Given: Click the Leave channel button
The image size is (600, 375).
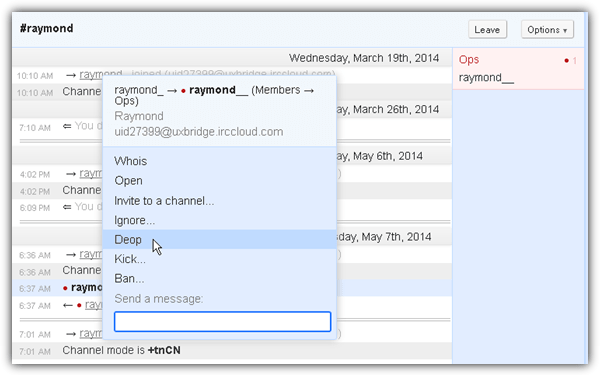Looking at the screenshot, I should coord(487,29).
